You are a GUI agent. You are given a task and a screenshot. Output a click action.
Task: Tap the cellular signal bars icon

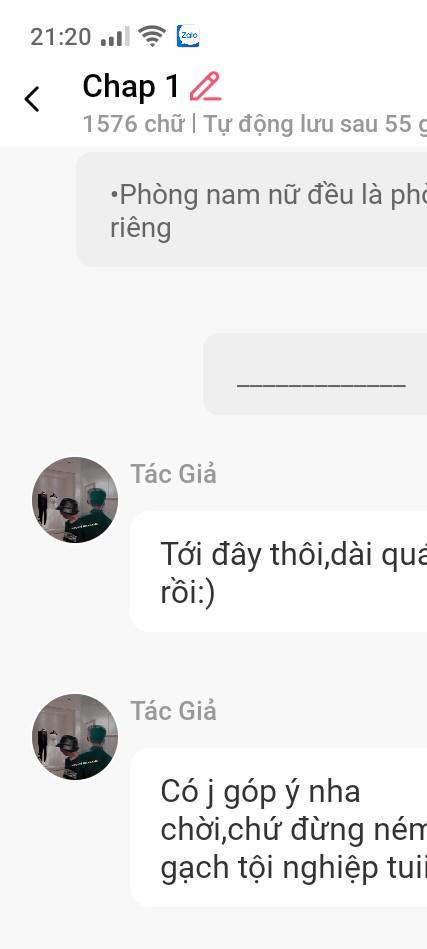click(115, 37)
